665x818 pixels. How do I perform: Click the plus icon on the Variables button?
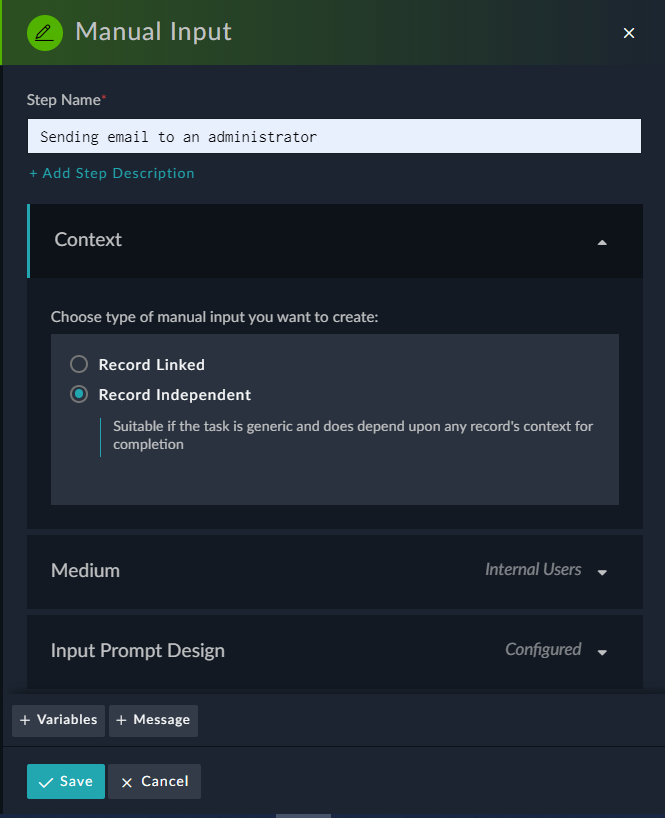point(23,720)
